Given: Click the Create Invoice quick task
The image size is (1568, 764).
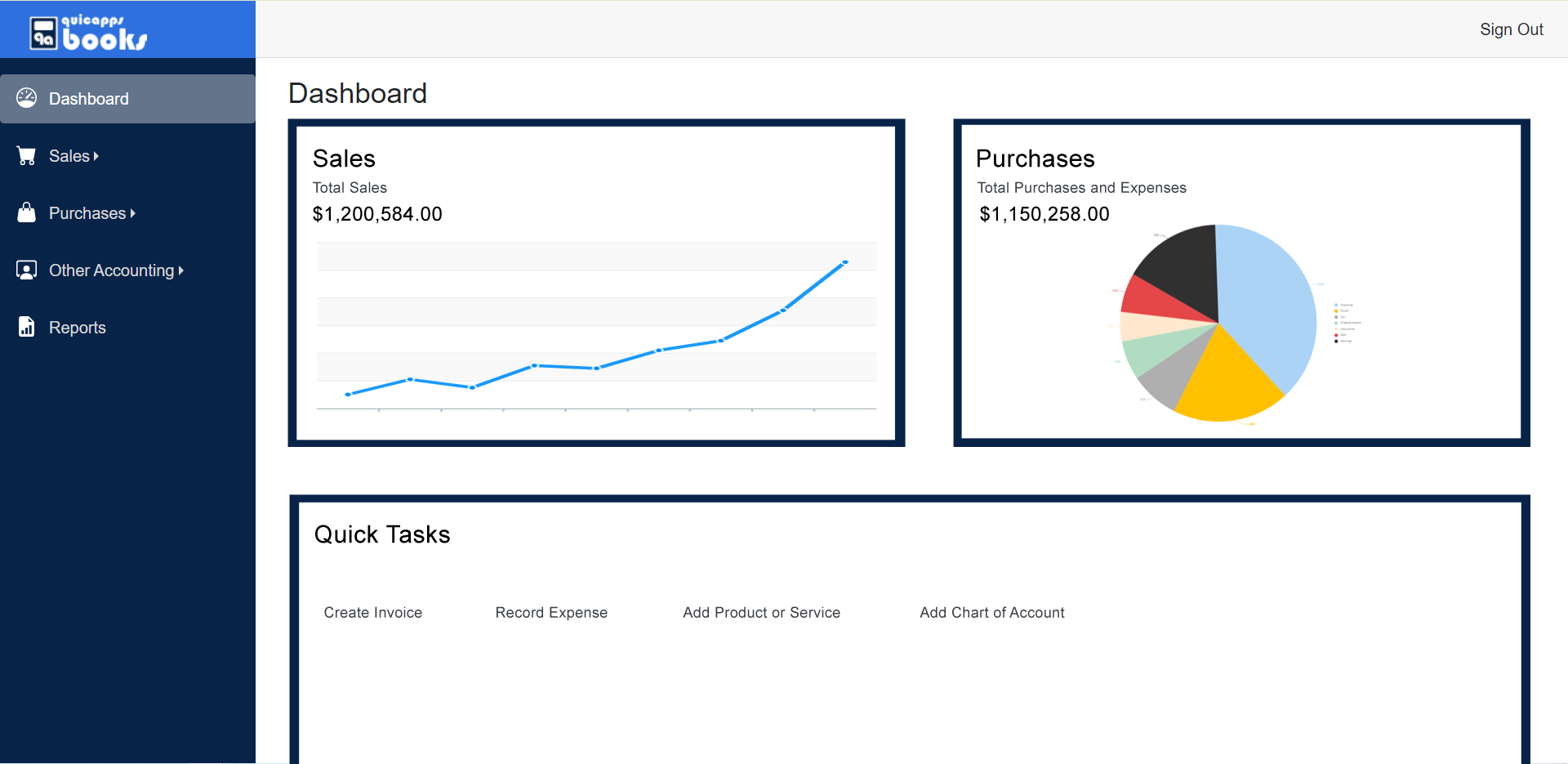Looking at the screenshot, I should (x=372, y=613).
